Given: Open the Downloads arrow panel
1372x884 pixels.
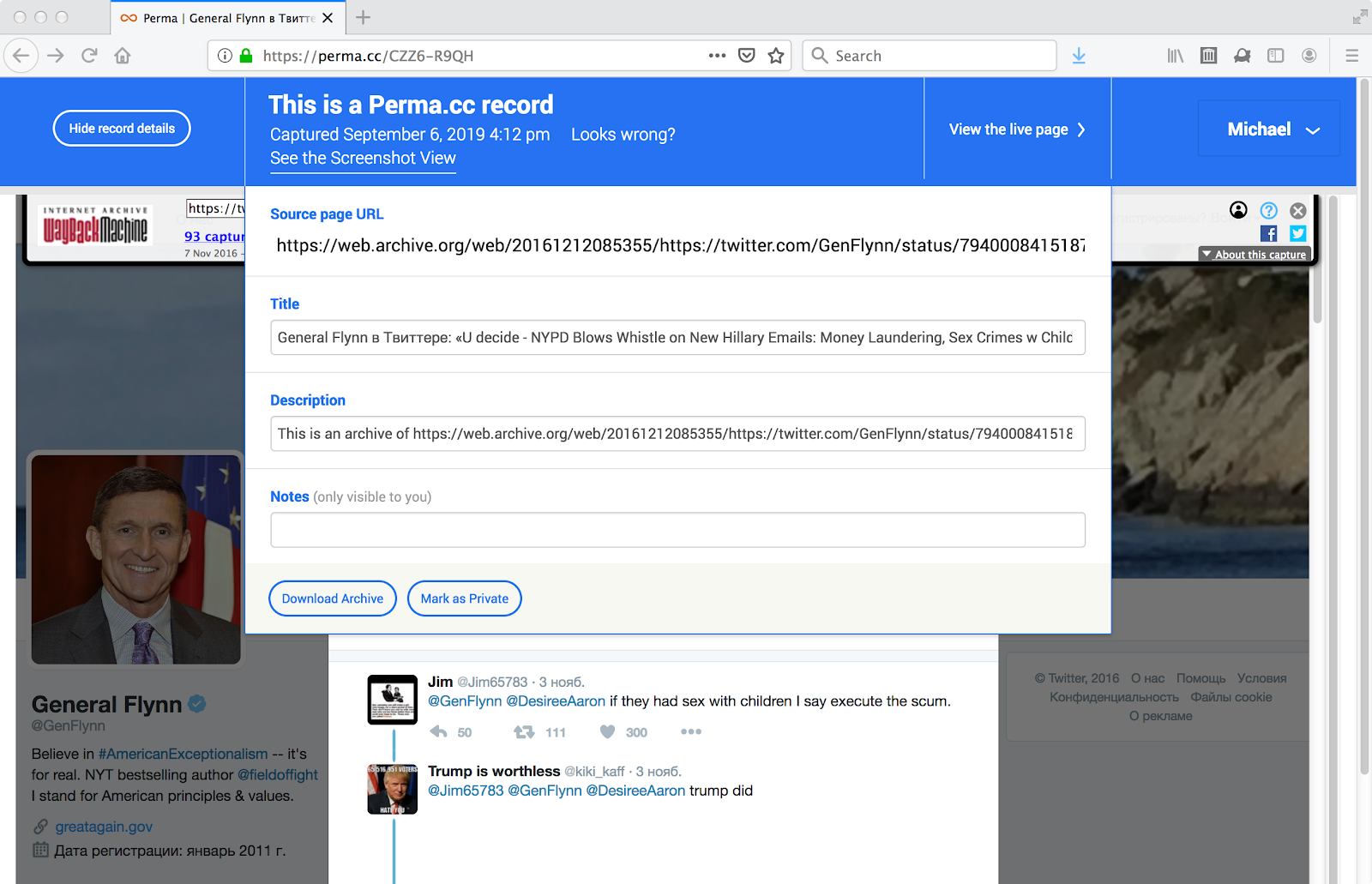Looking at the screenshot, I should (x=1079, y=56).
